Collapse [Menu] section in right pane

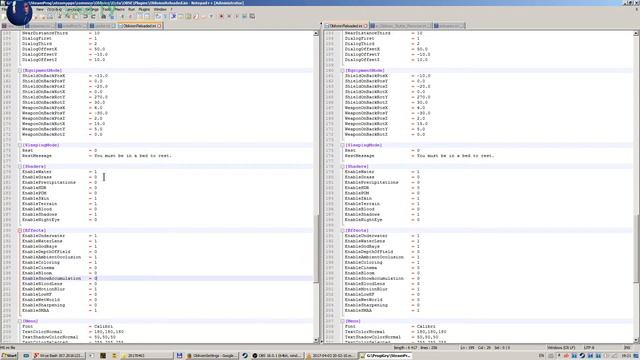342,321
